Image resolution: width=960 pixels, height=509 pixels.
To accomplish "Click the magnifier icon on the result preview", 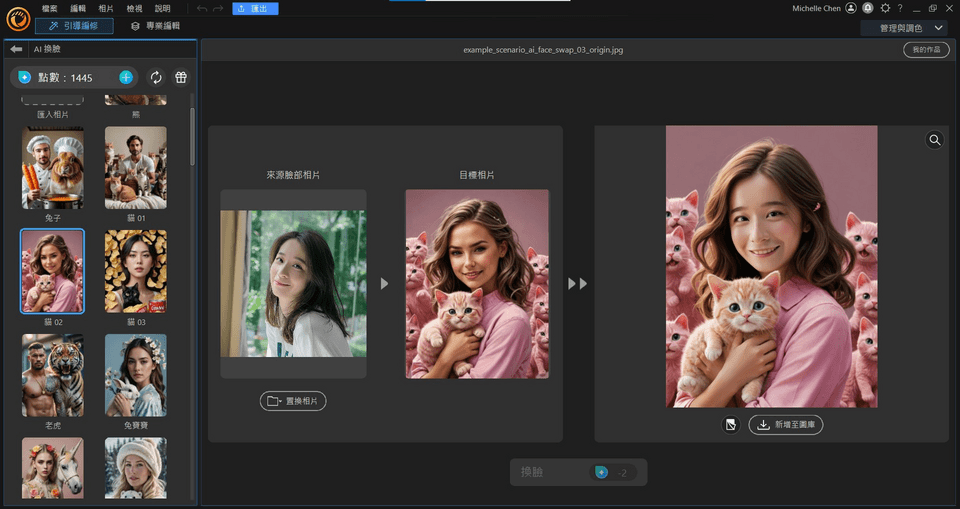I will (934, 140).
